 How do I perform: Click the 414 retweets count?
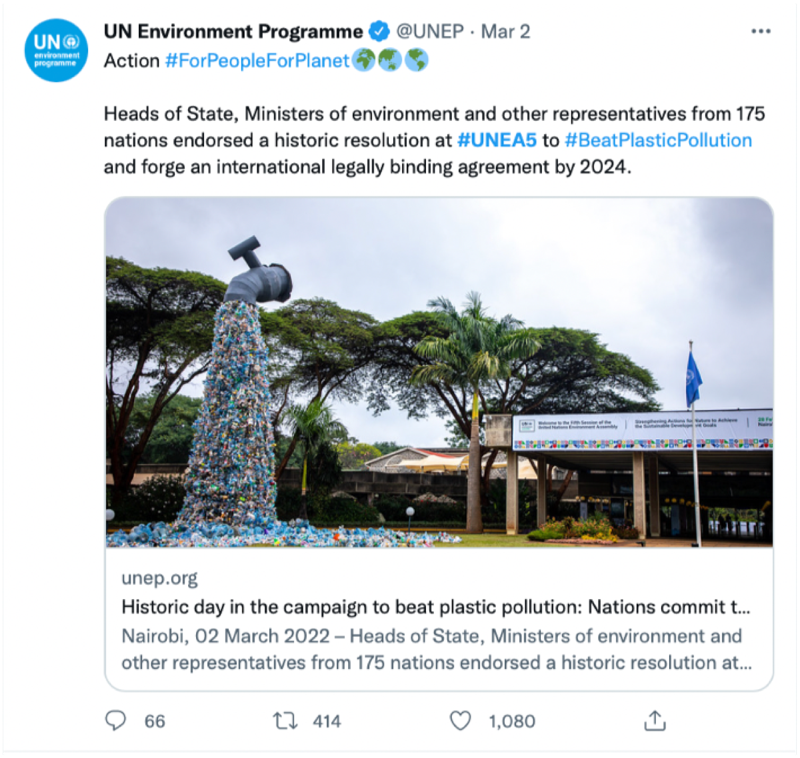click(x=326, y=720)
